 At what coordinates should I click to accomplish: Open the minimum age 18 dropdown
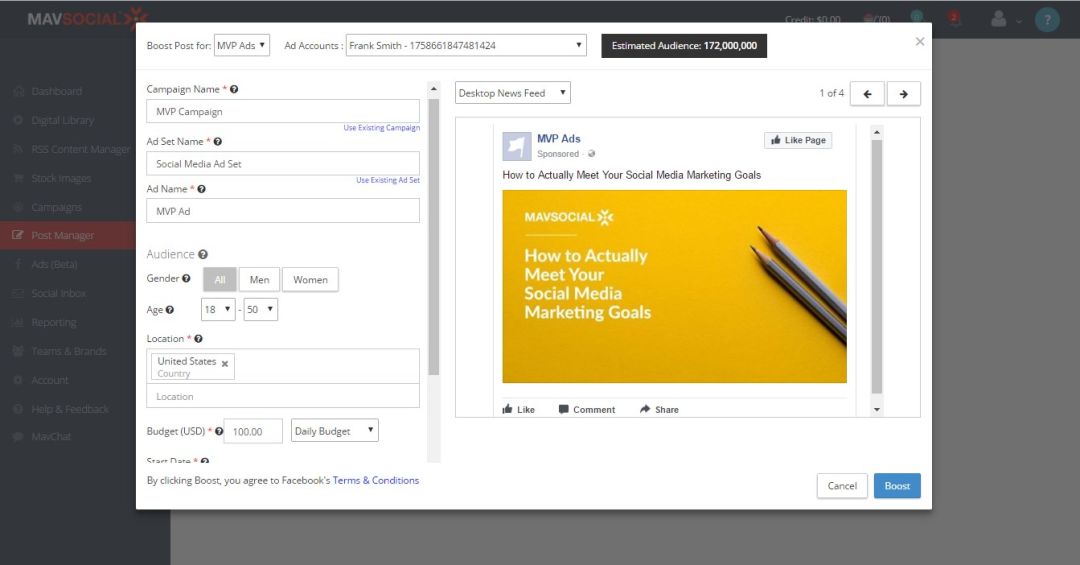pyautogui.click(x=218, y=309)
